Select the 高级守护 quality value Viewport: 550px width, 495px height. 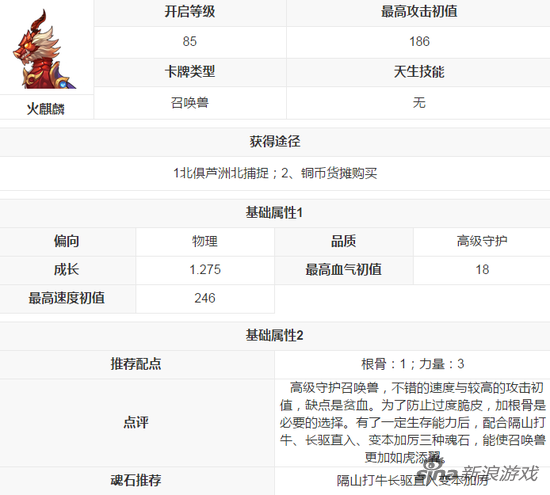[x=482, y=241]
